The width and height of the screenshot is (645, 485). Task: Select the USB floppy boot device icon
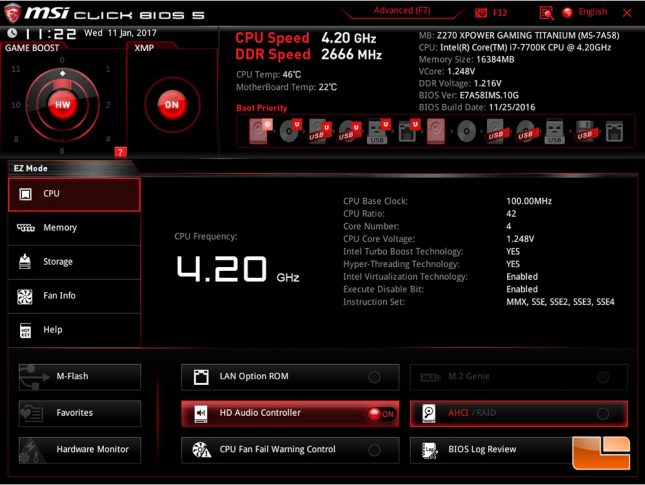(586, 131)
